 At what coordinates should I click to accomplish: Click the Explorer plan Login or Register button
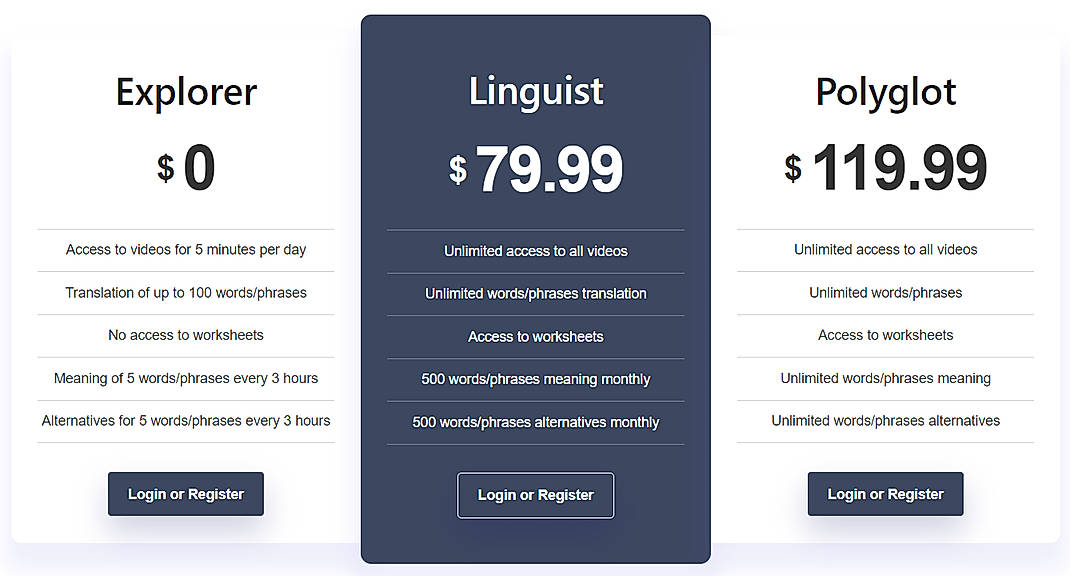point(185,493)
